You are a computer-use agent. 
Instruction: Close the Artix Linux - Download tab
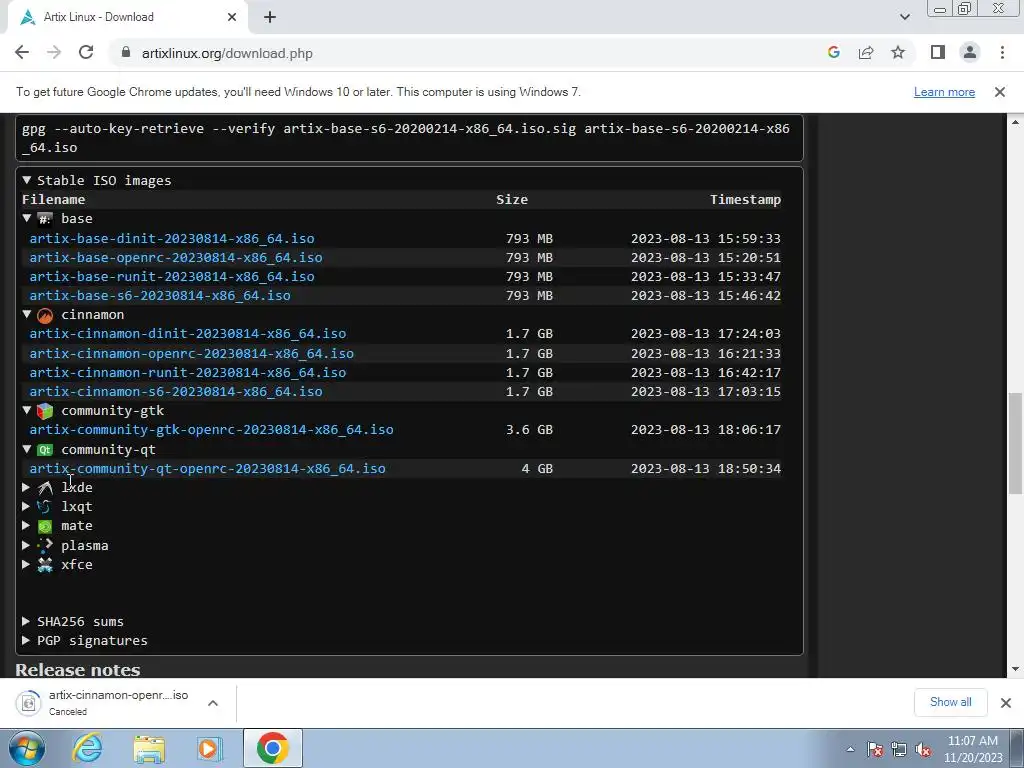point(232,17)
